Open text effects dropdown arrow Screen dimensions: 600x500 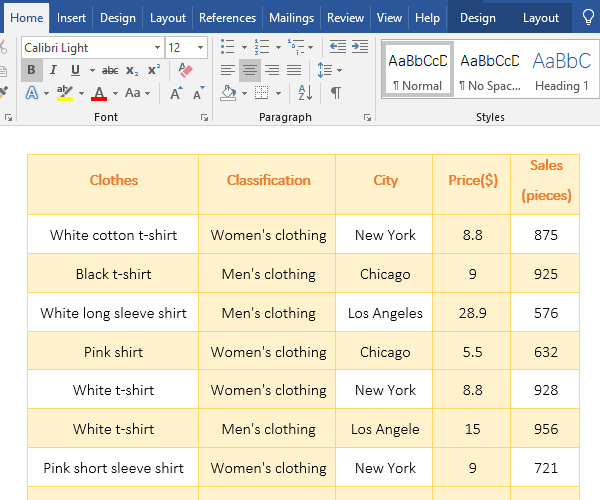[x=46, y=93]
